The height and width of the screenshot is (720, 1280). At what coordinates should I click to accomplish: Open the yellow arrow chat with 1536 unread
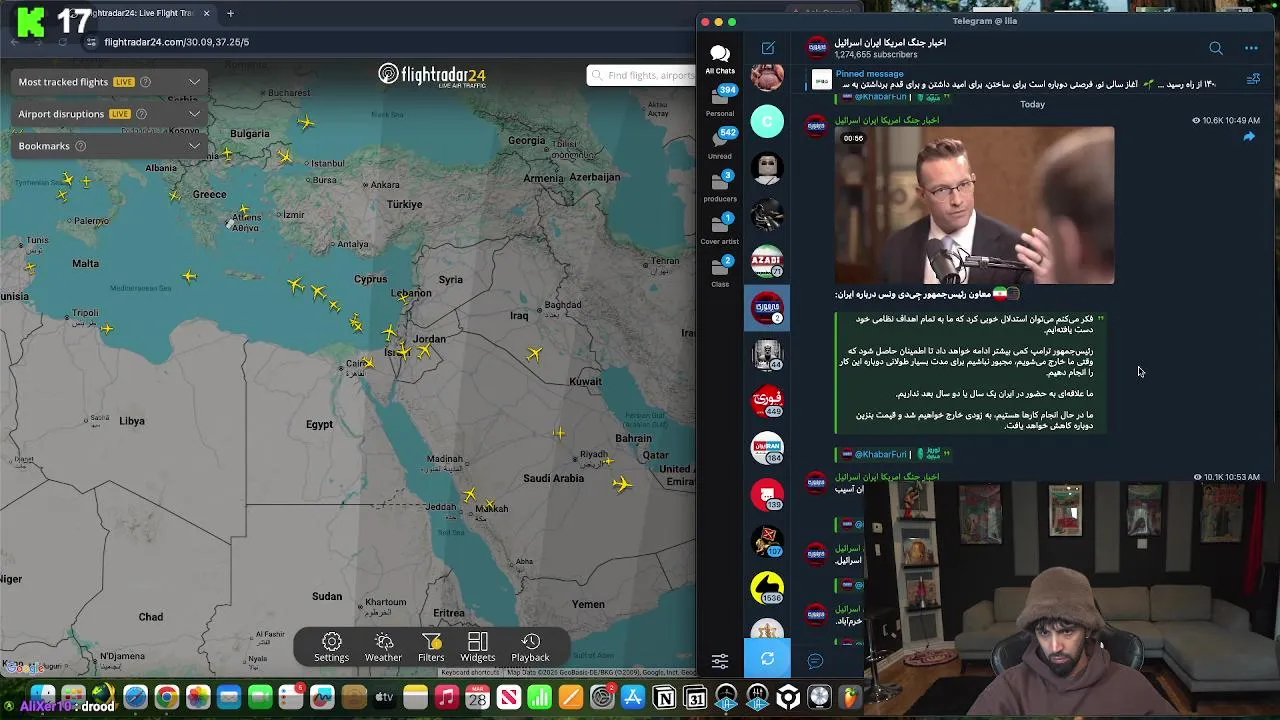click(x=767, y=588)
